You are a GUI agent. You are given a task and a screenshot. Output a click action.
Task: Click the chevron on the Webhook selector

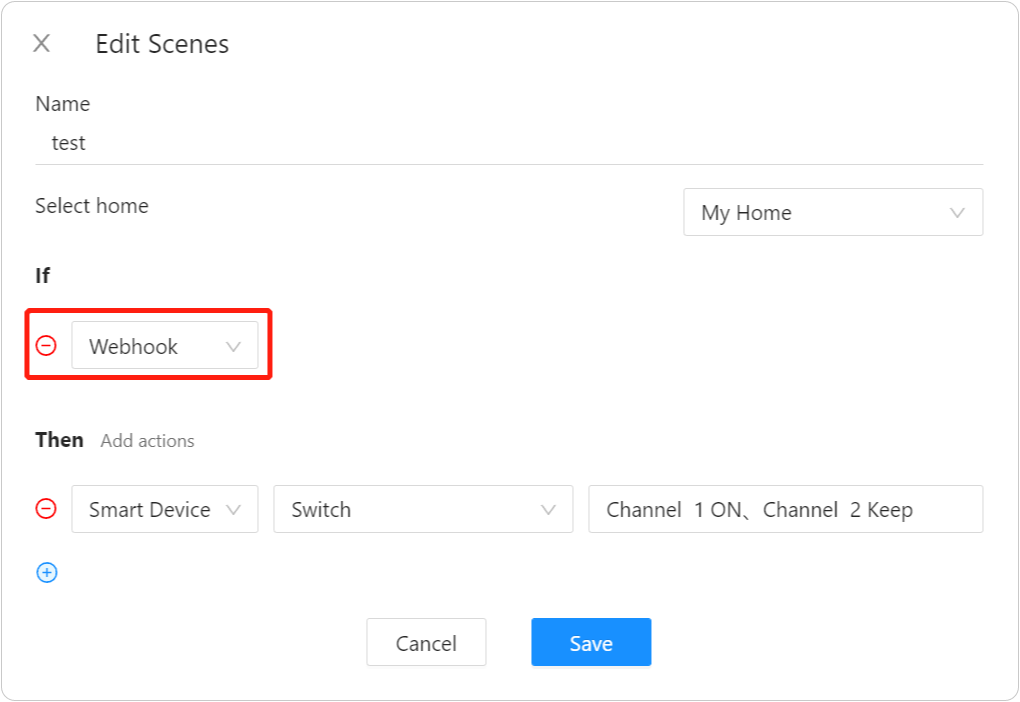click(x=233, y=345)
